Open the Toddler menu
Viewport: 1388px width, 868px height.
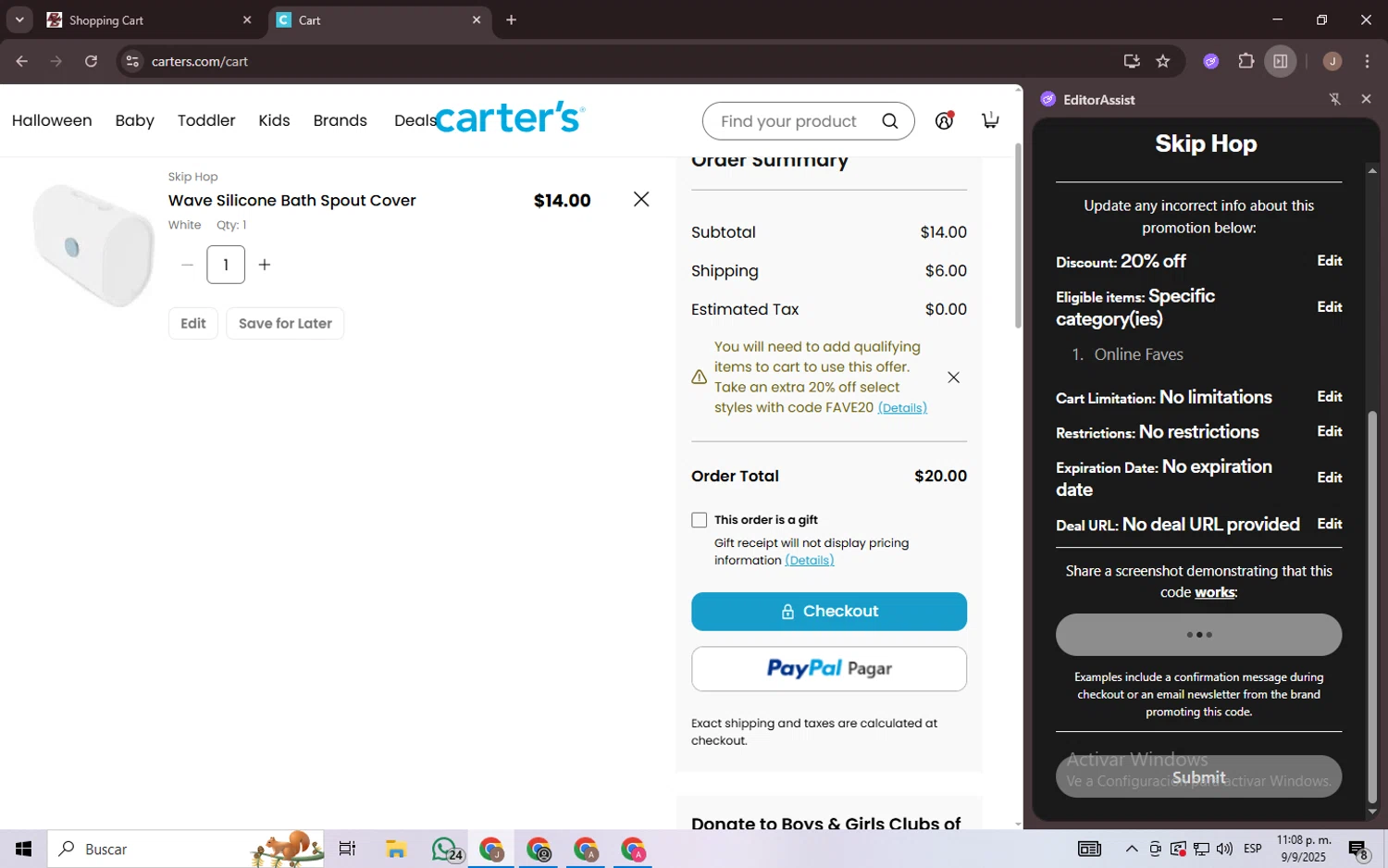206,120
